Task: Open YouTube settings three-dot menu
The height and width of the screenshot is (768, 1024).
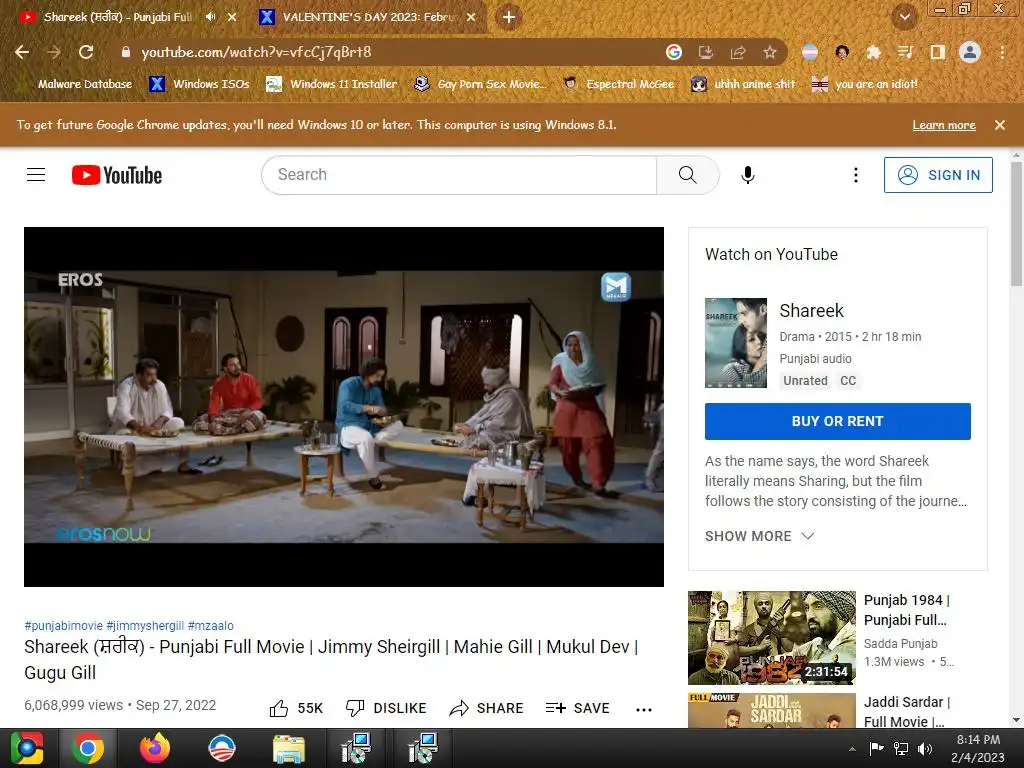Action: [856, 175]
